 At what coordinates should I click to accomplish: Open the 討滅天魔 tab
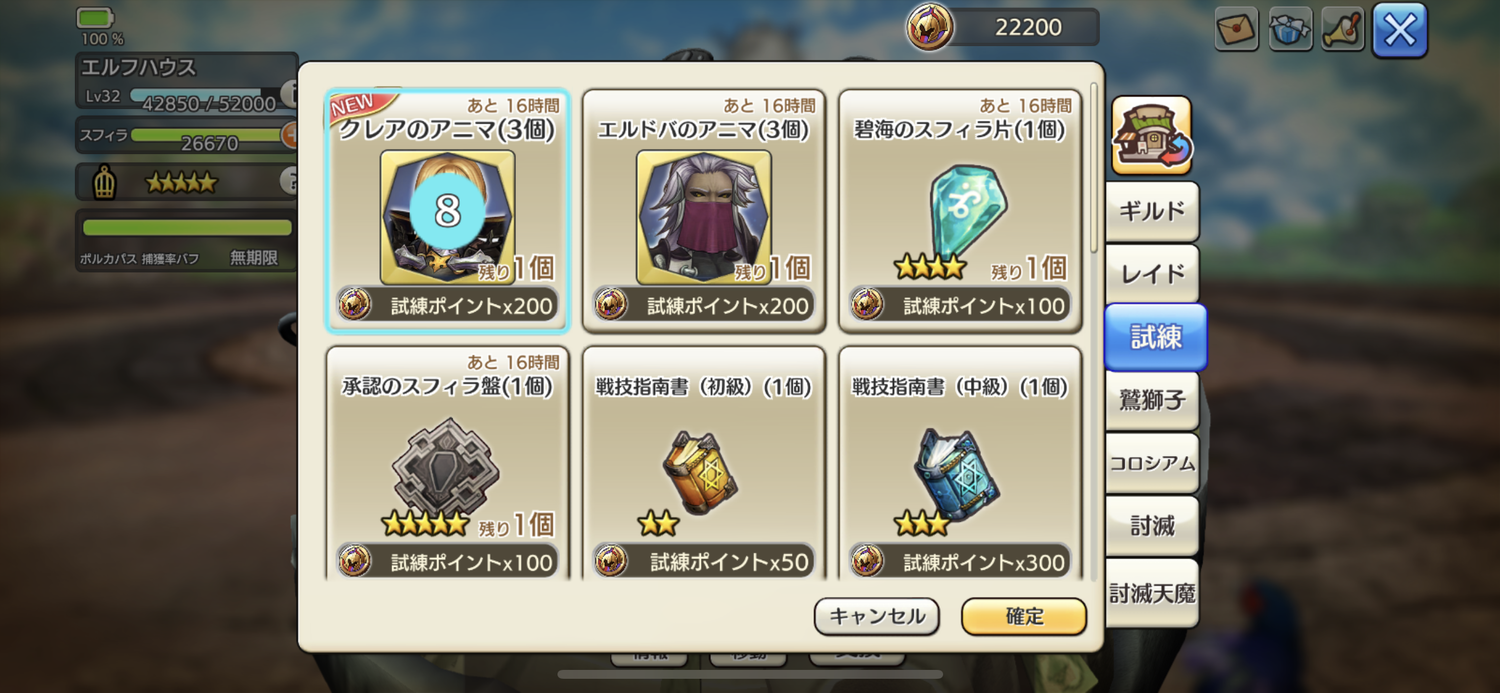[x=1152, y=593]
